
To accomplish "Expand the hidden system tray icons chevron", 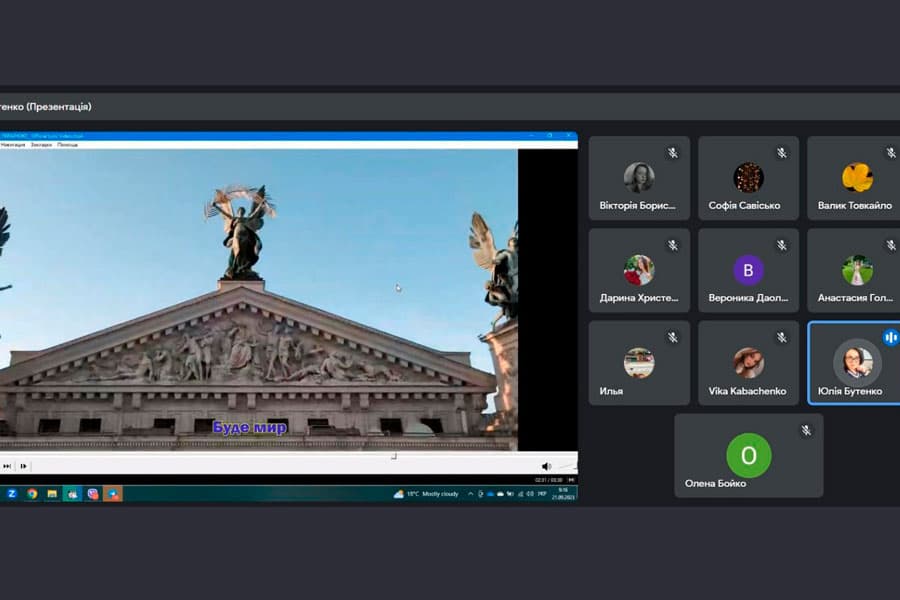I will click(471, 494).
